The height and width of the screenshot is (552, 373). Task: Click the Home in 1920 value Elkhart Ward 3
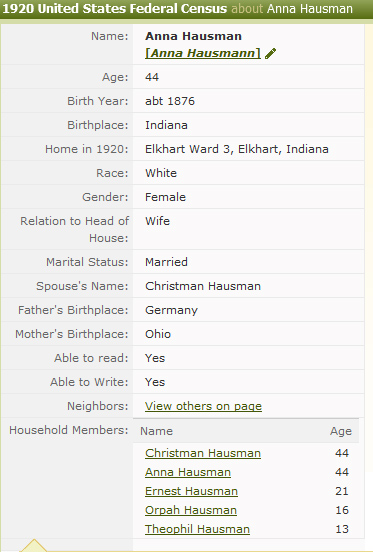(236, 149)
